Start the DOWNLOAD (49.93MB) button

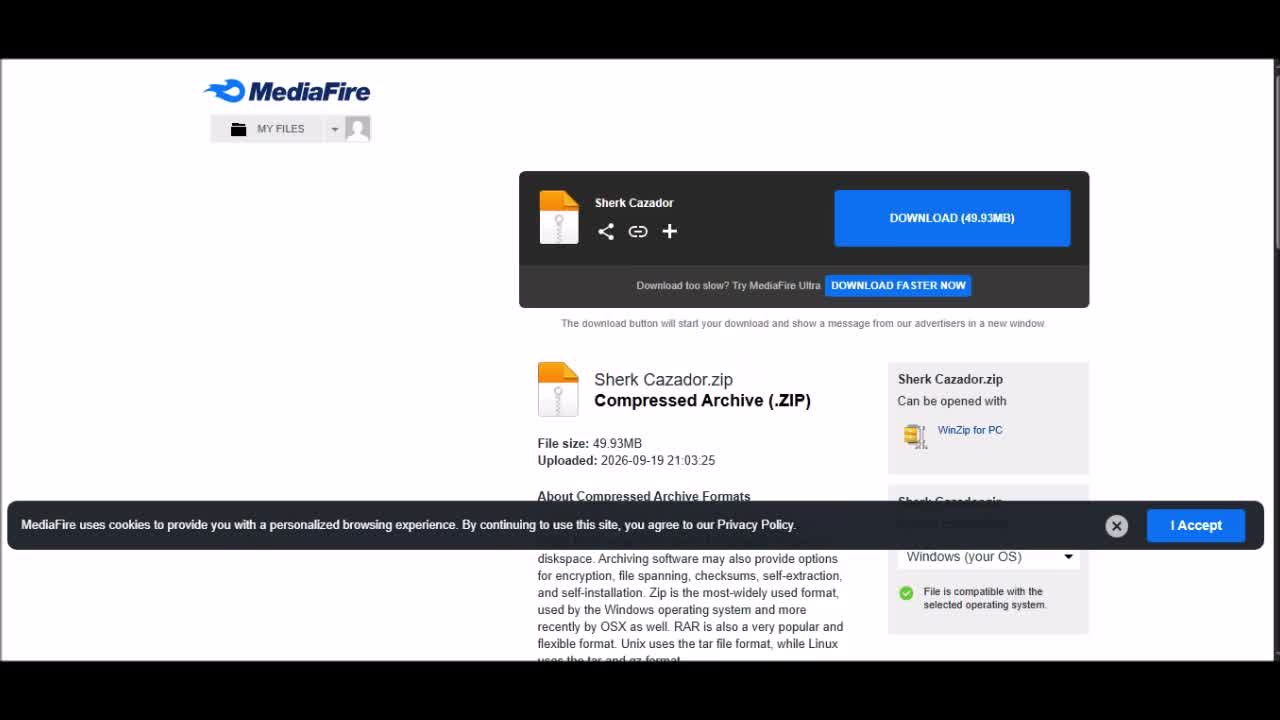(x=952, y=218)
